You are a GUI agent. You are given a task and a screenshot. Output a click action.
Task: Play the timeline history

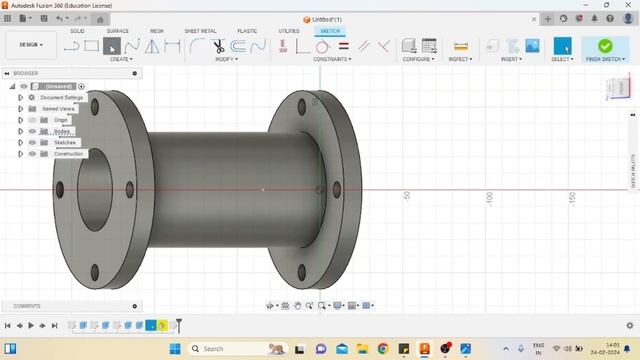tap(31, 326)
